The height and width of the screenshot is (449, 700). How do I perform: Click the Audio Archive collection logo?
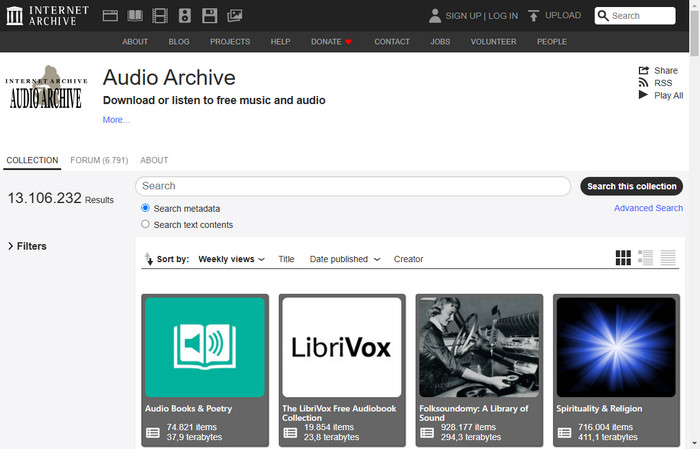(46, 87)
